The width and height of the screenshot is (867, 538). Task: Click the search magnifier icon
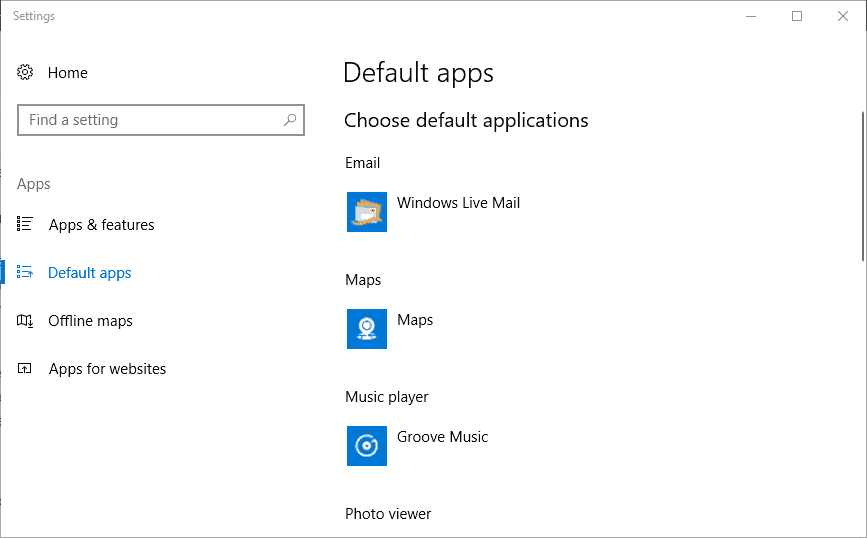(x=290, y=120)
